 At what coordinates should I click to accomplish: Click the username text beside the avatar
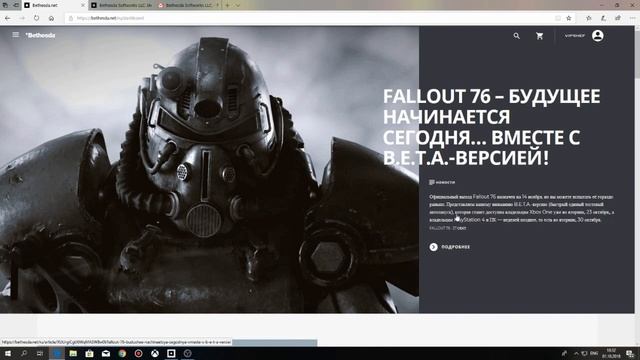pyautogui.click(x=575, y=36)
